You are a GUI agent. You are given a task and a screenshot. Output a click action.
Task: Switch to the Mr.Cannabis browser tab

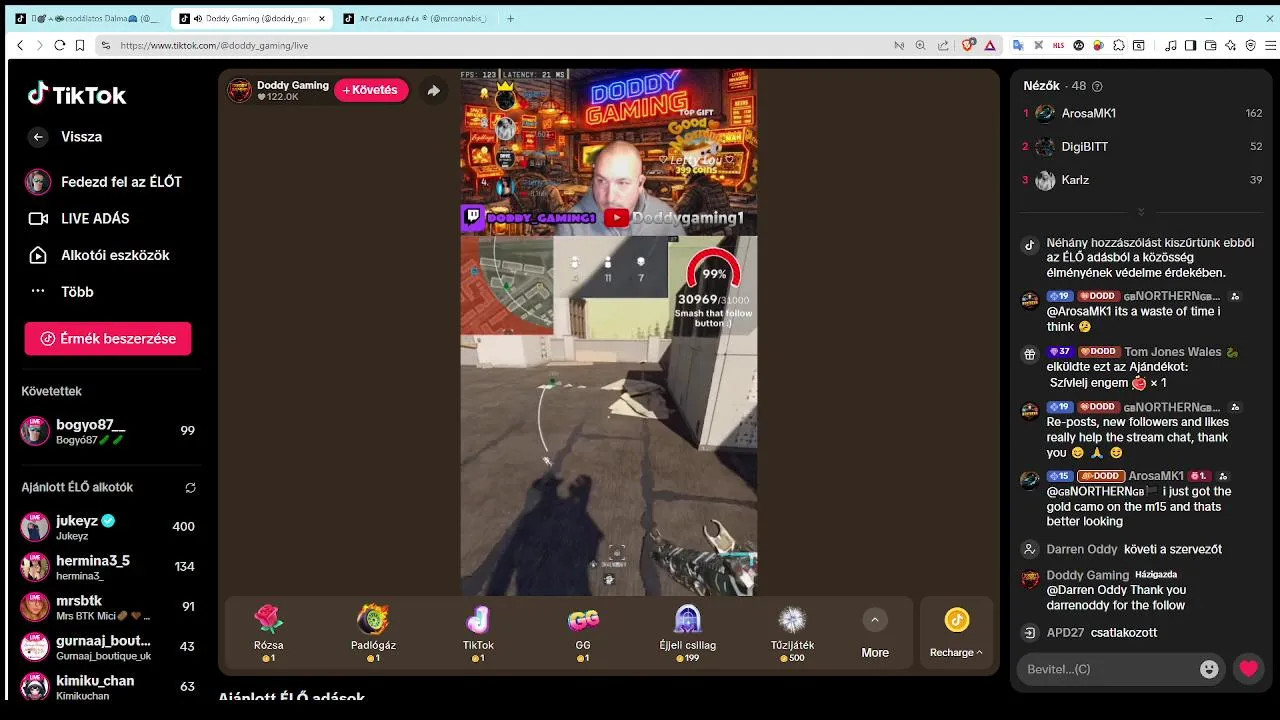click(x=414, y=18)
